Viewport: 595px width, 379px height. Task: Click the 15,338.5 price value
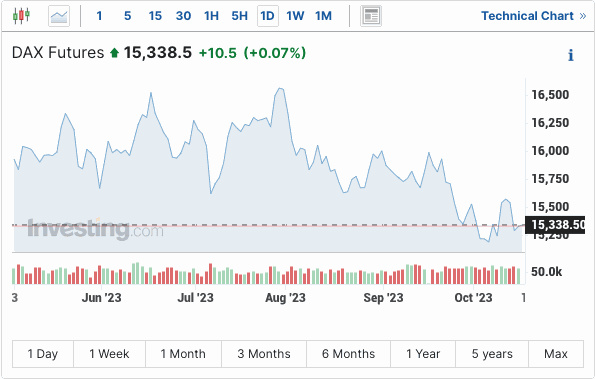click(158, 53)
